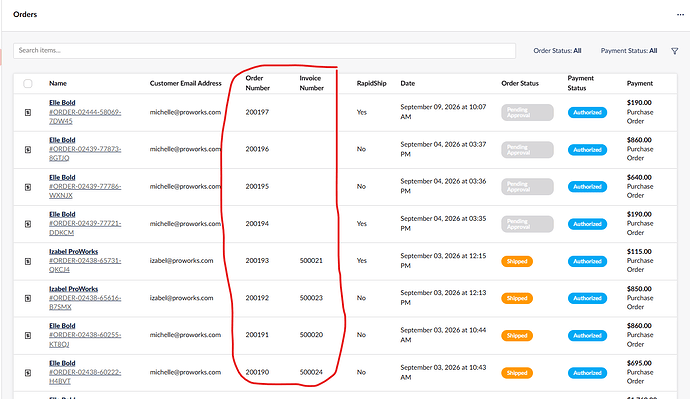Image resolution: width=690 pixels, height=399 pixels.
Task: Select order number cell 200194
Action: click(257, 223)
